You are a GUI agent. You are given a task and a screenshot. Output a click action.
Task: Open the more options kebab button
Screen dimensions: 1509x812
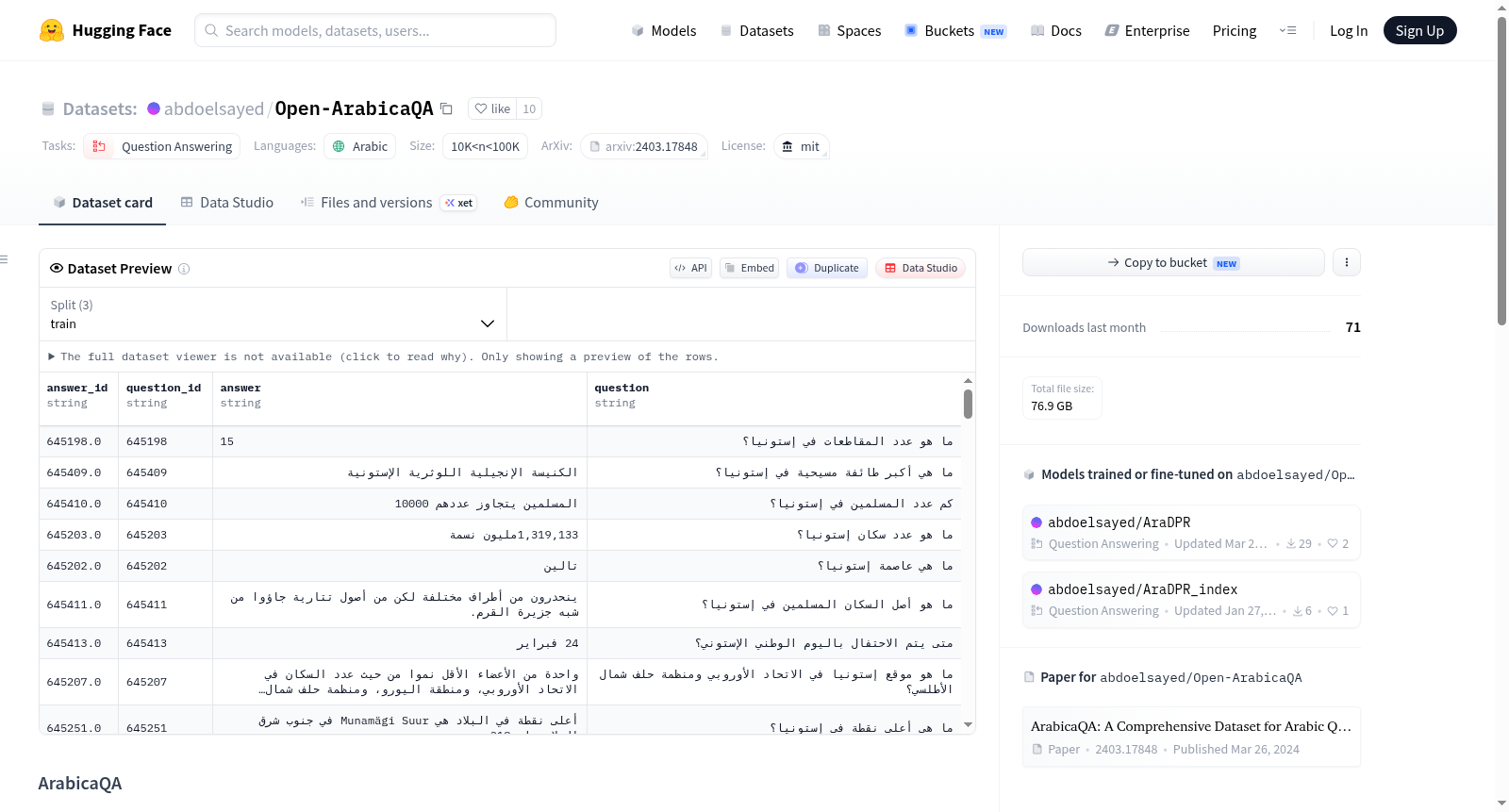tap(1347, 262)
